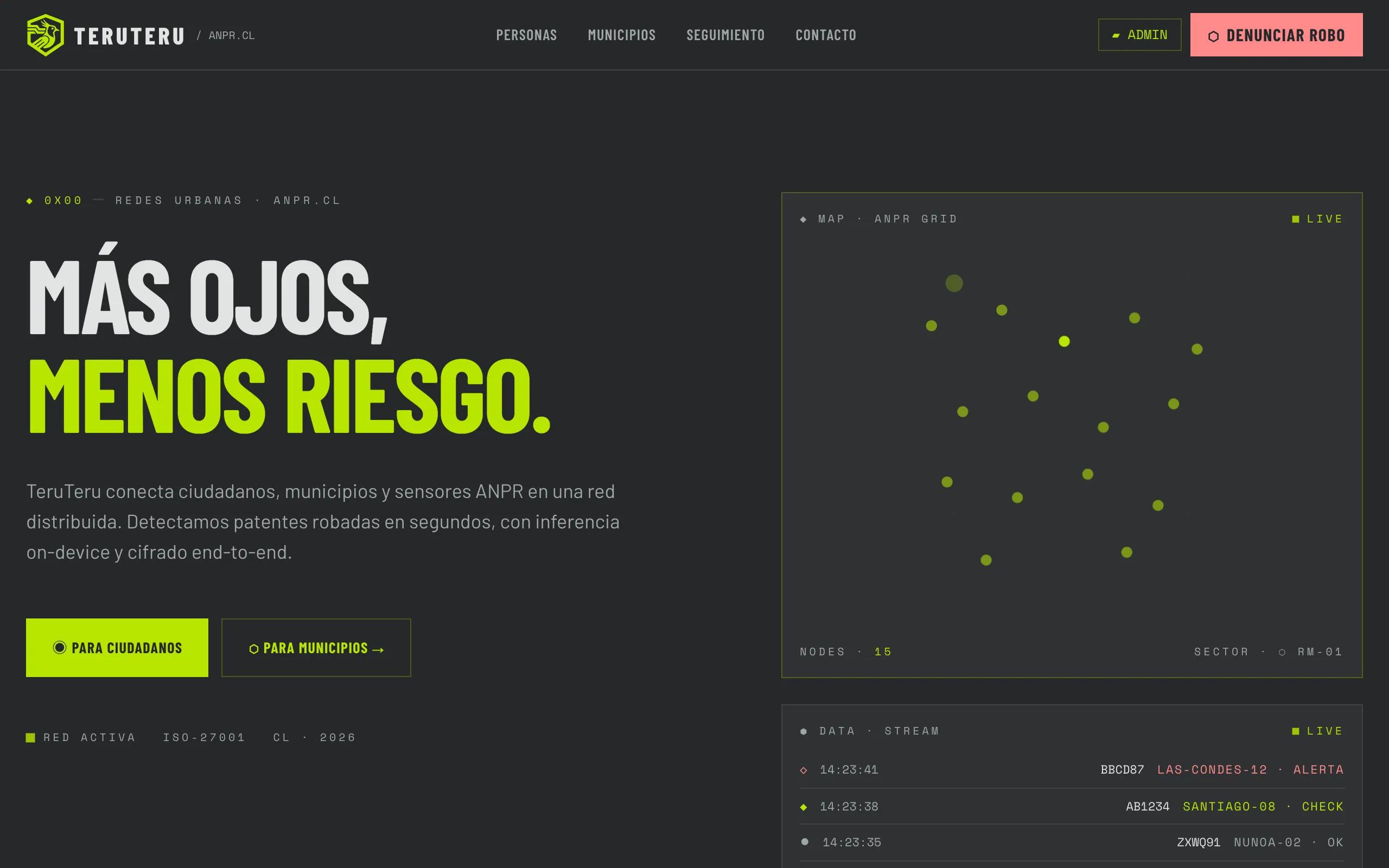The width and height of the screenshot is (1389, 868).
Task: Open the Personas nav item
Action: pos(526,35)
